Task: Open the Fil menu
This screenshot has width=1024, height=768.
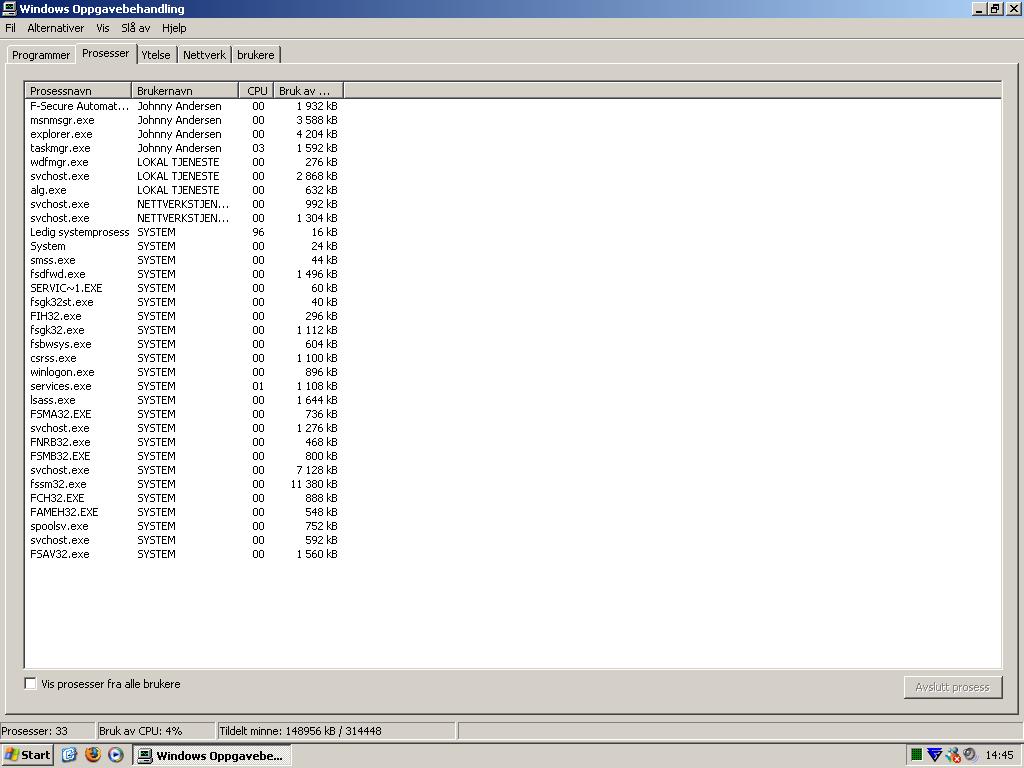Action: click(10, 28)
